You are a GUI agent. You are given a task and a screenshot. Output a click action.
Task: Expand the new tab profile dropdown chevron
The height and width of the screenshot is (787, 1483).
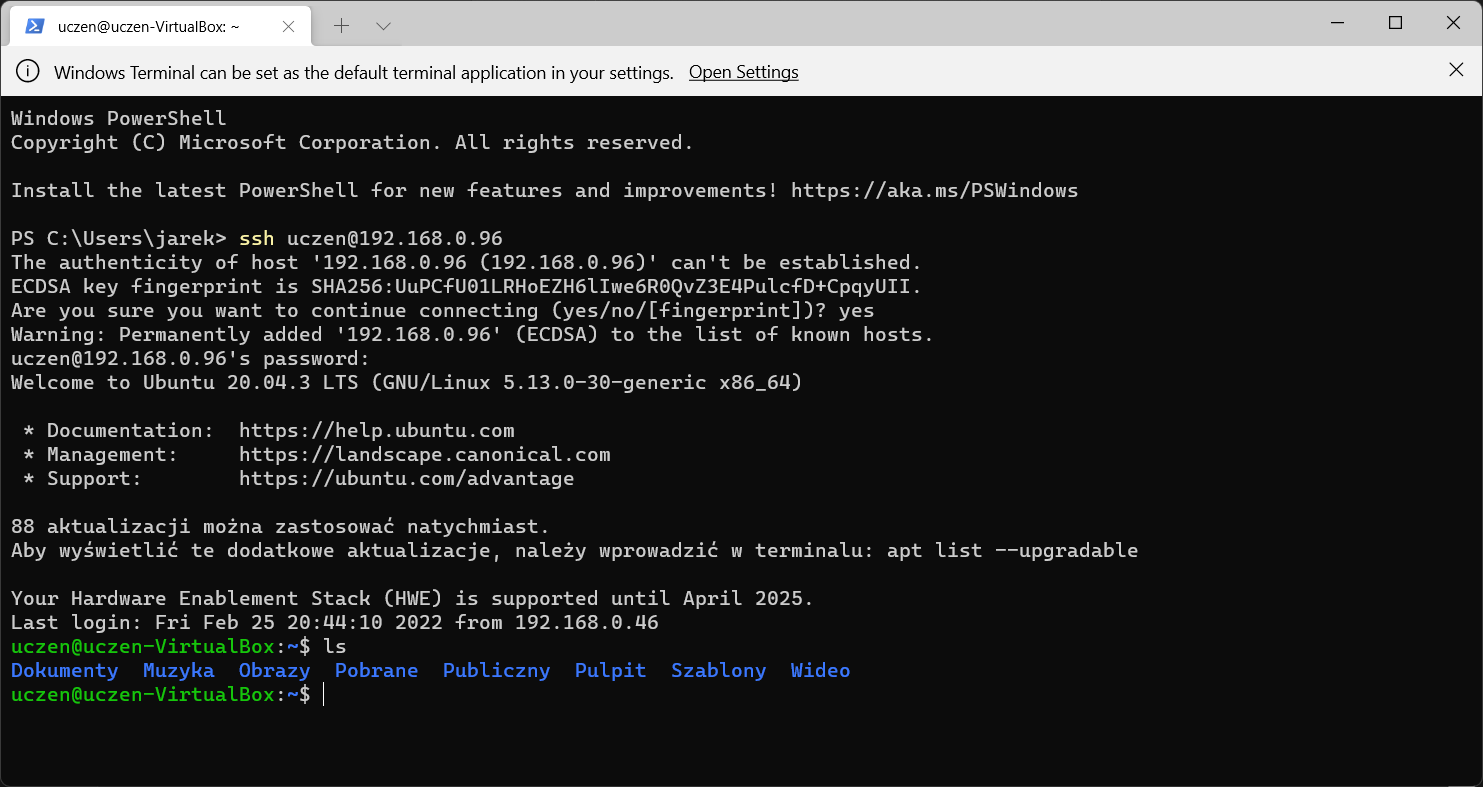(x=383, y=26)
